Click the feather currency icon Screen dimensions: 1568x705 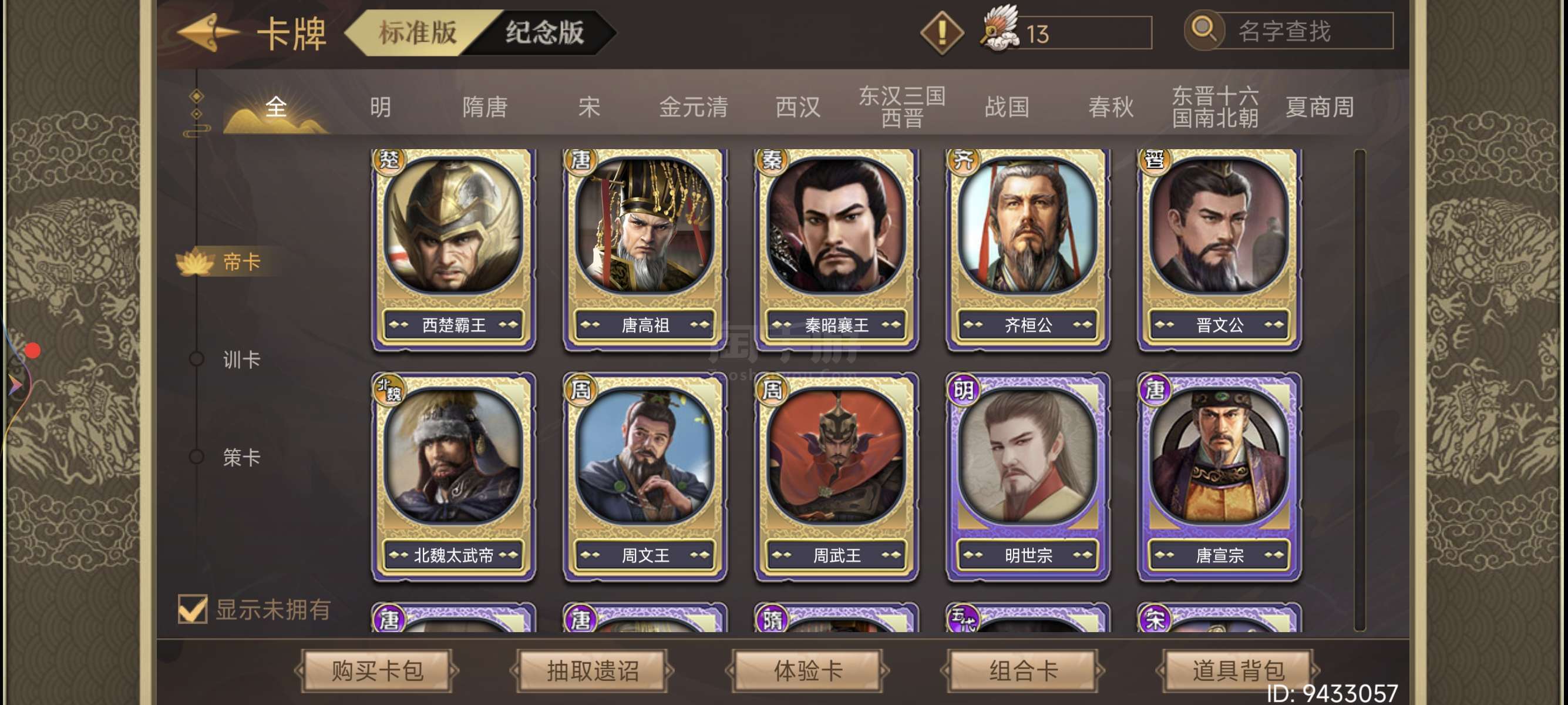tap(1001, 29)
